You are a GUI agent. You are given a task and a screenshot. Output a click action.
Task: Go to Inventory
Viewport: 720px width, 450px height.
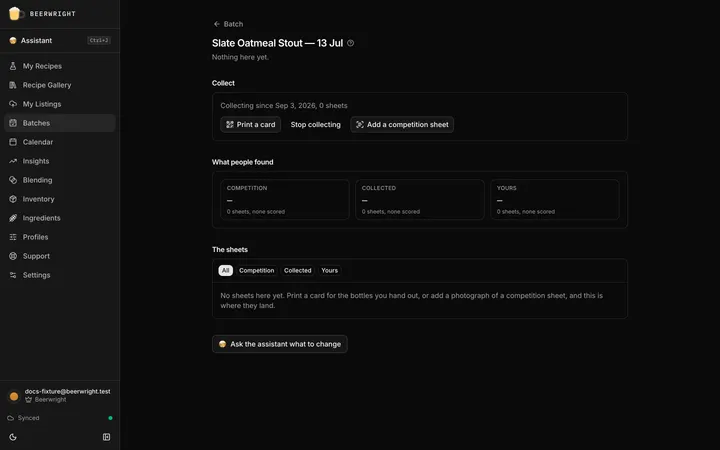pos(60,199)
